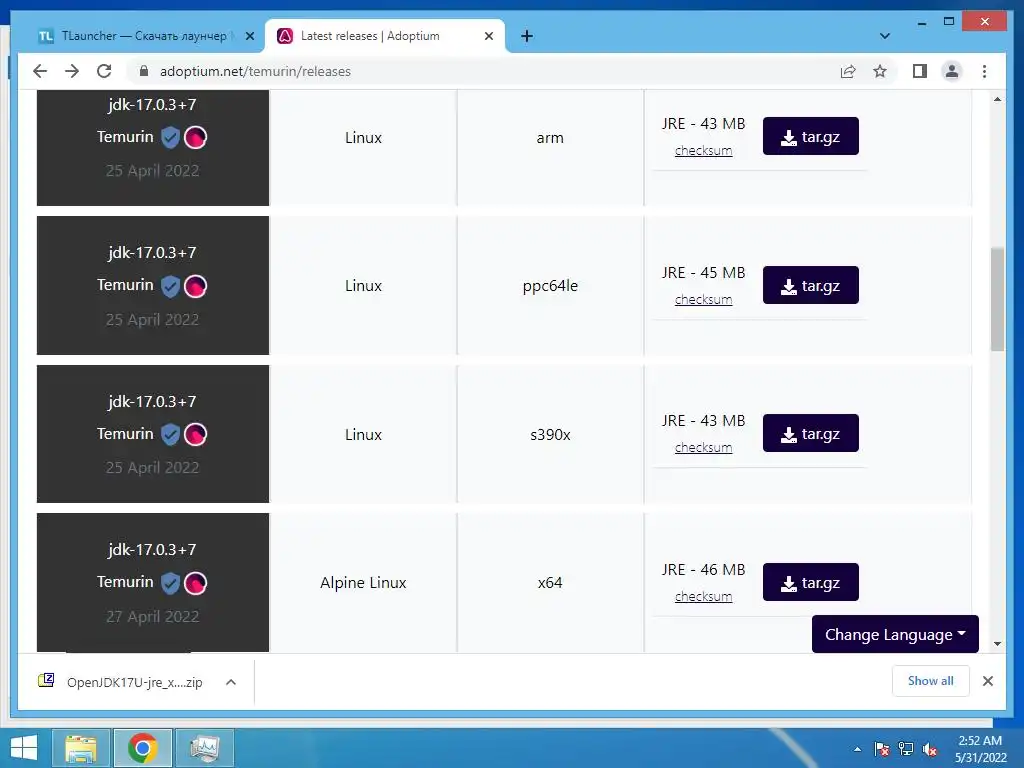Click the page scroll down arrow
The height and width of the screenshot is (768, 1024).
coord(997,644)
